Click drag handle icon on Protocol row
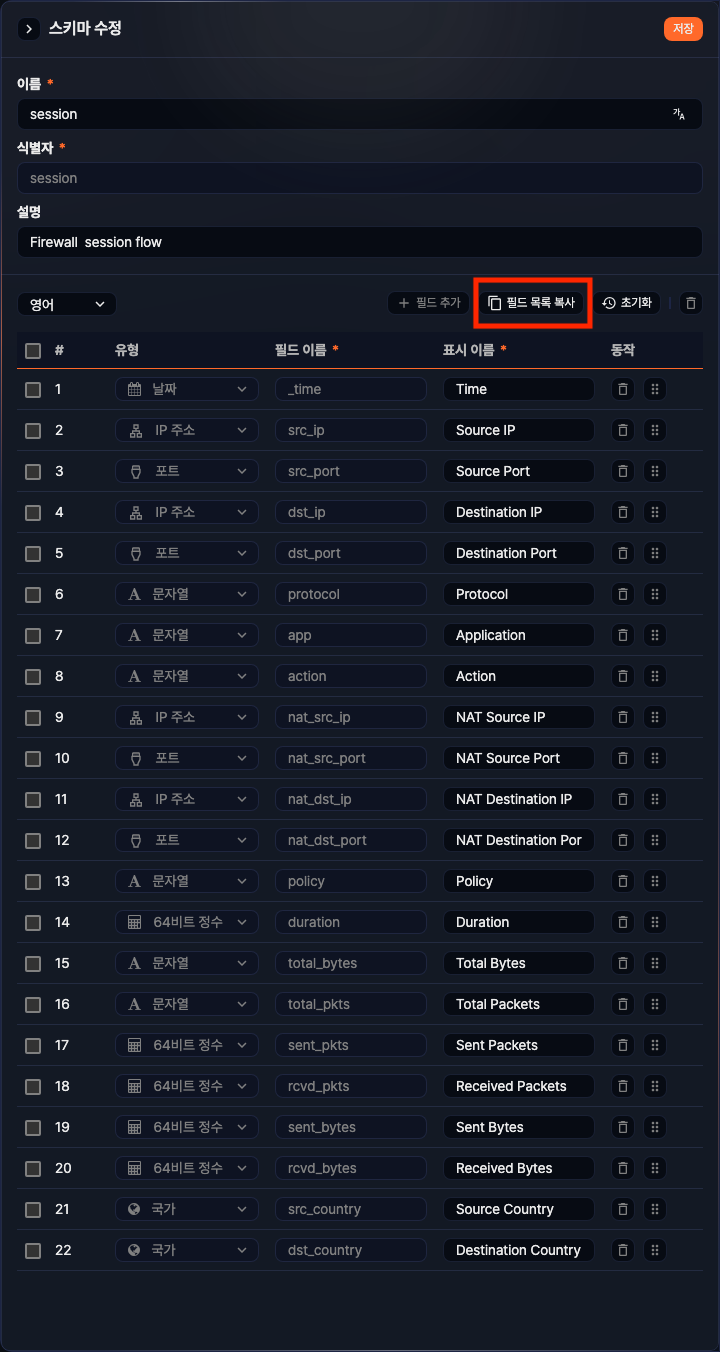The image size is (720, 1352). click(x=655, y=594)
